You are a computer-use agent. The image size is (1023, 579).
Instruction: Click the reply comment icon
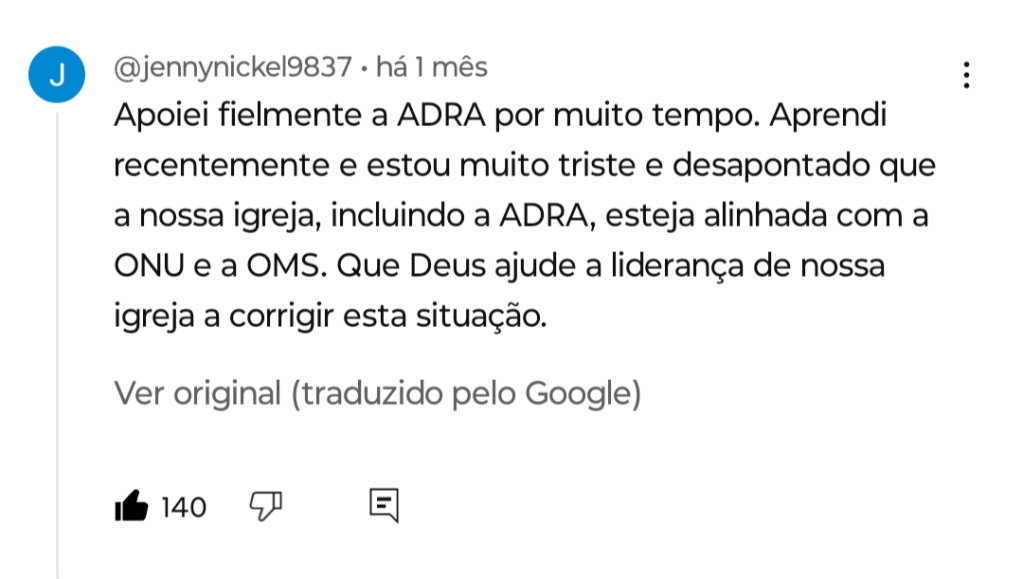tap(384, 506)
